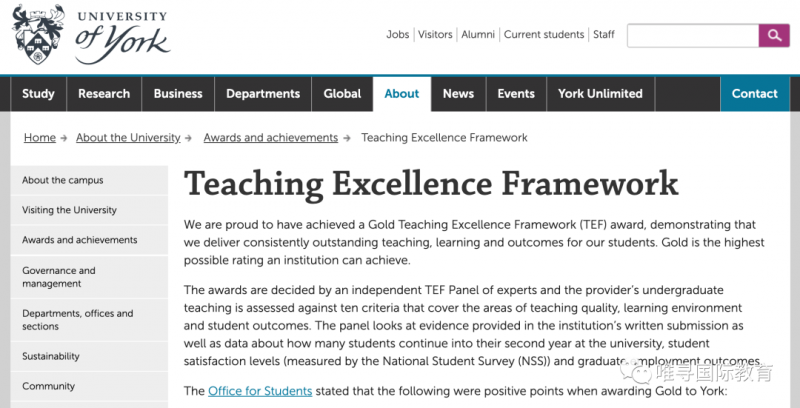Open the Office for Students link
Screen dimensions: 800x408
click(x=260, y=391)
